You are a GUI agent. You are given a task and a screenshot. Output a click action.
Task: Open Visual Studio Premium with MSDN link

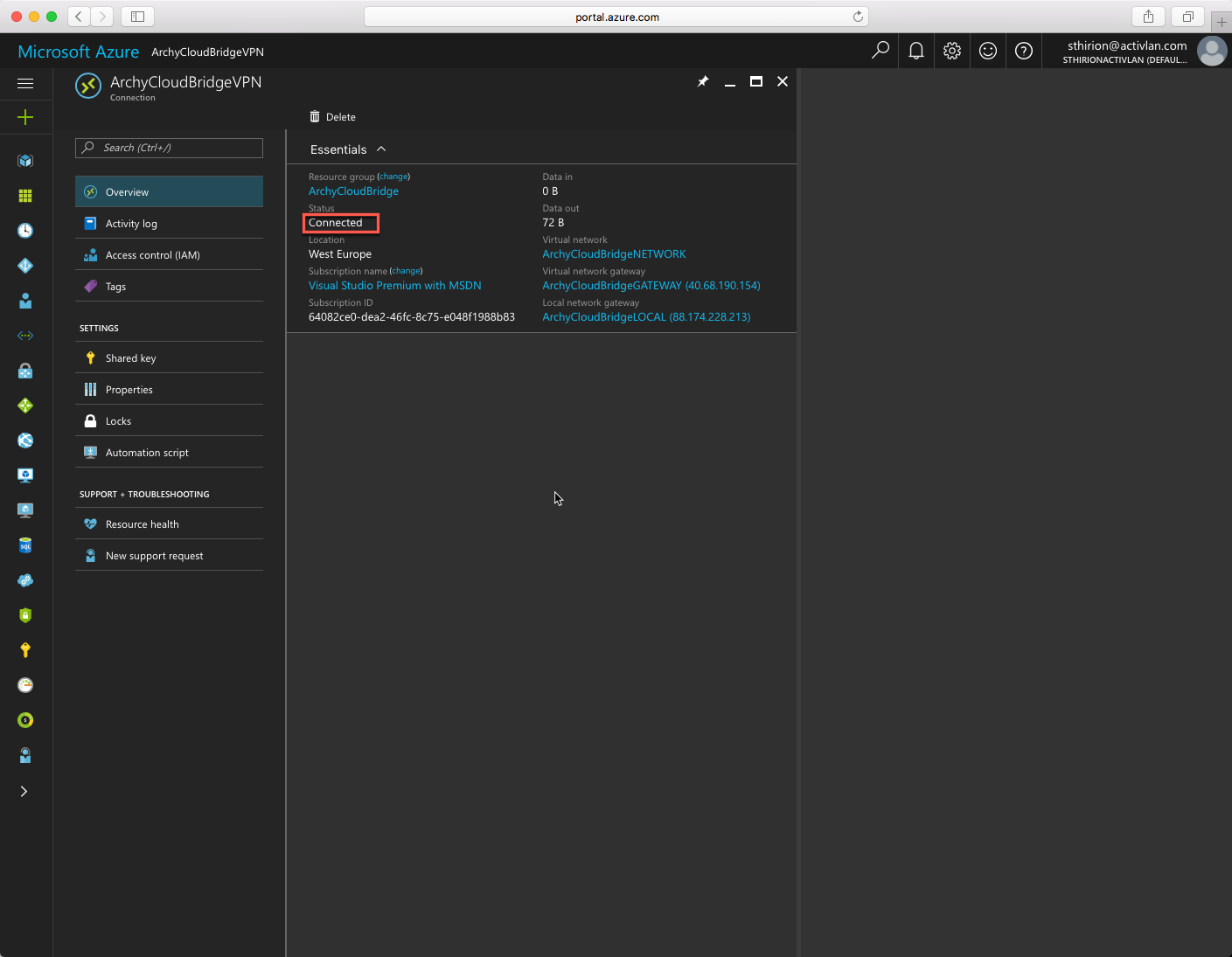pos(394,285)
